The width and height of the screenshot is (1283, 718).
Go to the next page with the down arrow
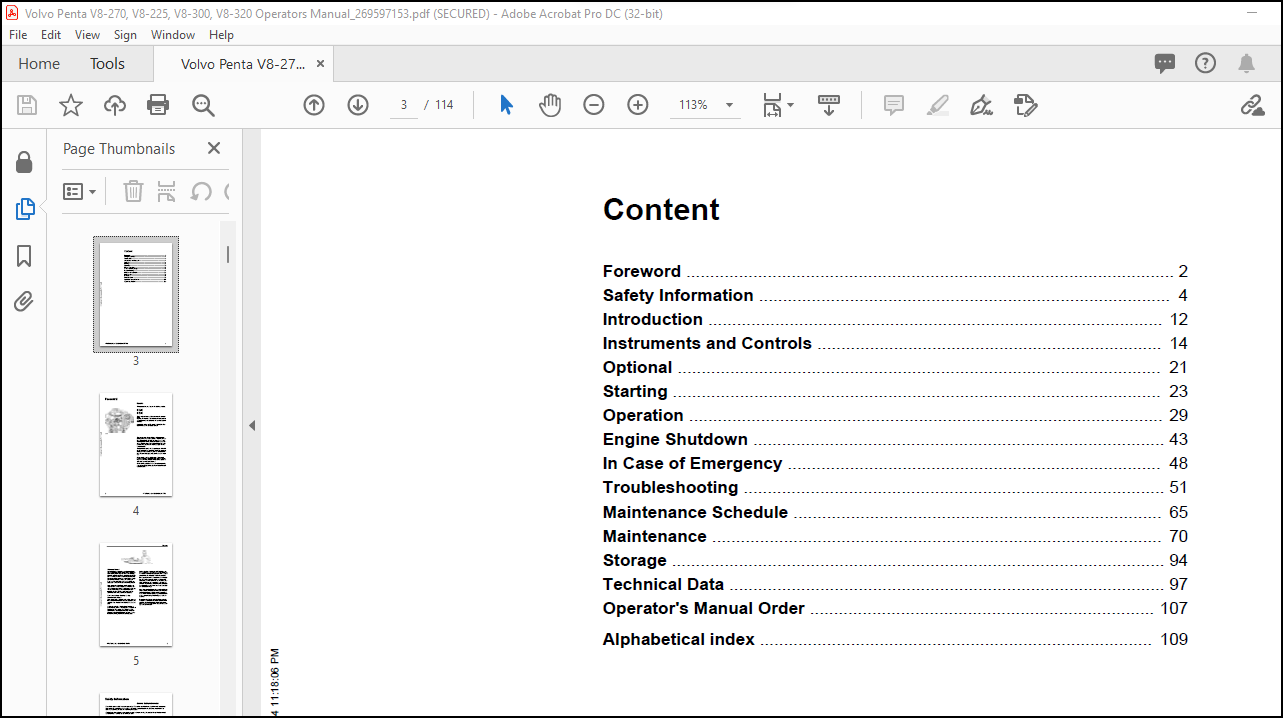click(x=358, y=105)
